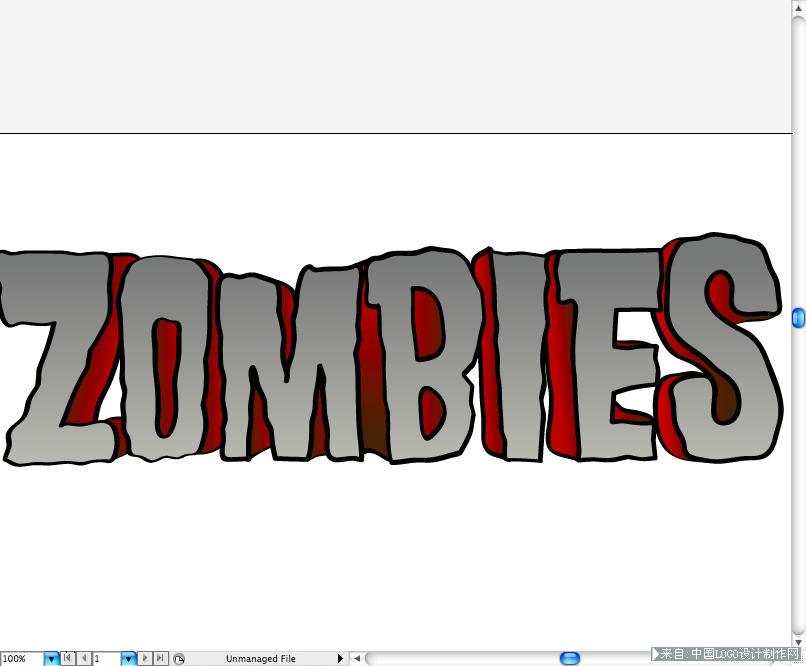Open the zoom level dropdown arrow
Screen dimensions: 806x666
[x=51, y=658]
